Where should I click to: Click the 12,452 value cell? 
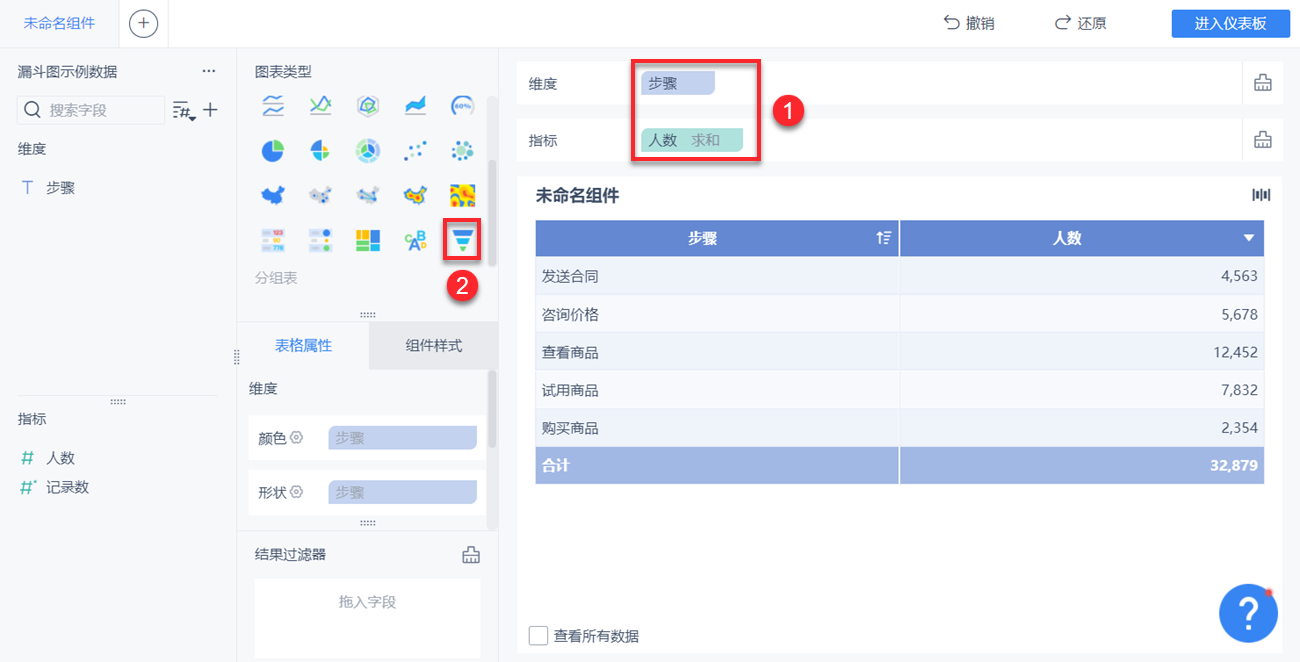click(1082, 352)
